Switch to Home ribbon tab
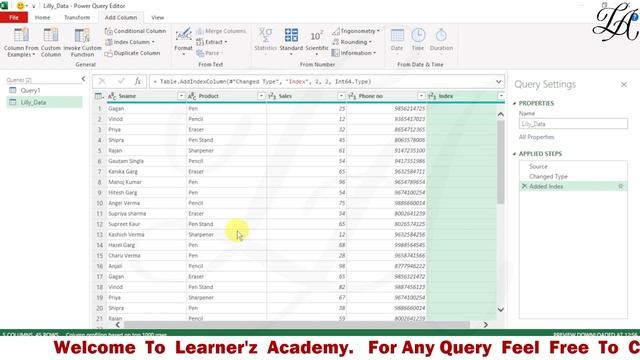The height and width of the screenshot is (360, 640). (x=42, y=18)
